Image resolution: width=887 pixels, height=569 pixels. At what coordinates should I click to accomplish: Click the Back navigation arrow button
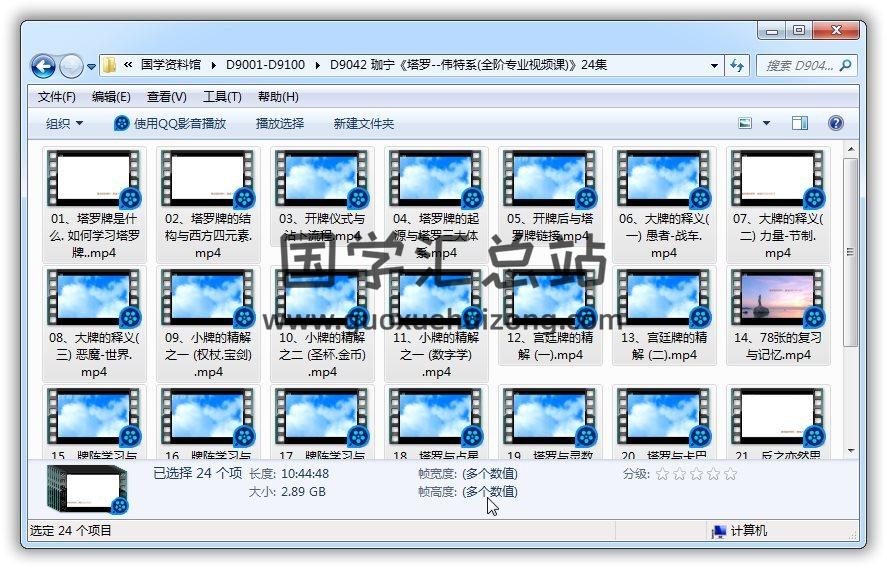(43, 66)
